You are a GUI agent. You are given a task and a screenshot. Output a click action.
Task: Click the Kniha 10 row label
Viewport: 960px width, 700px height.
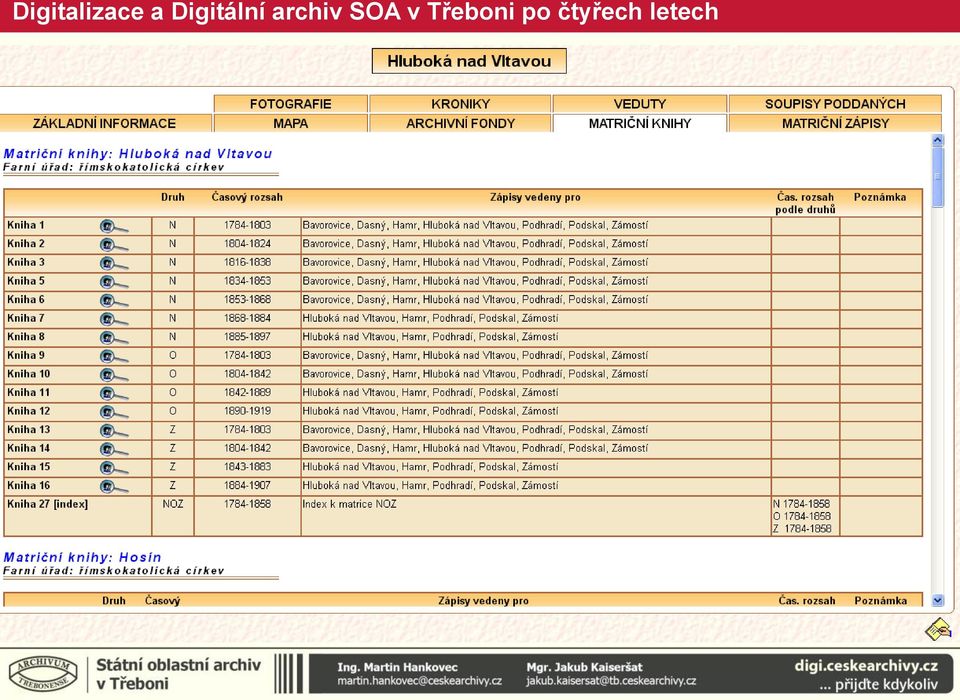pyautogui.click(x=29, y=374)
